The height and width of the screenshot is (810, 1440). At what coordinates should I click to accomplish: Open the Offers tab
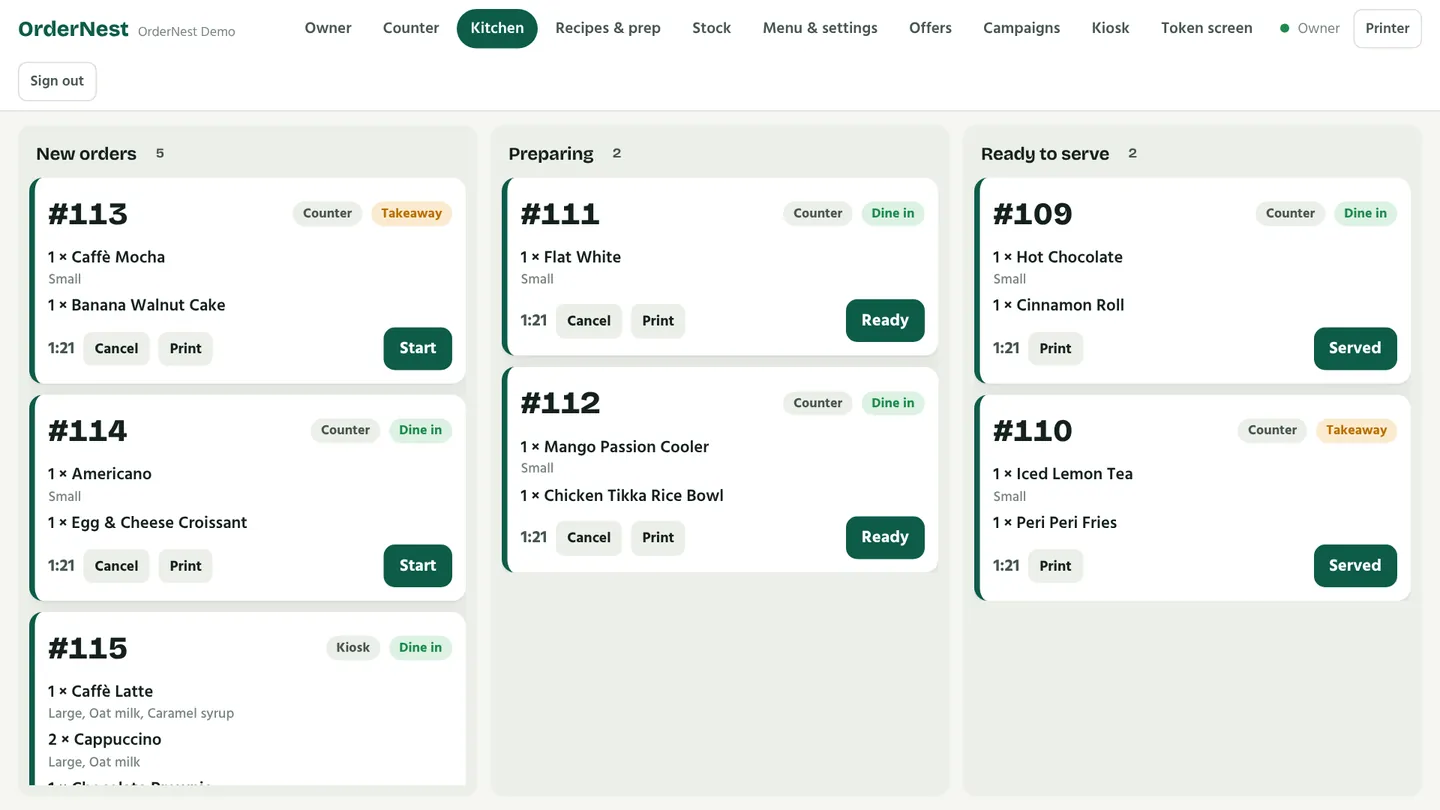coord(930,28)
